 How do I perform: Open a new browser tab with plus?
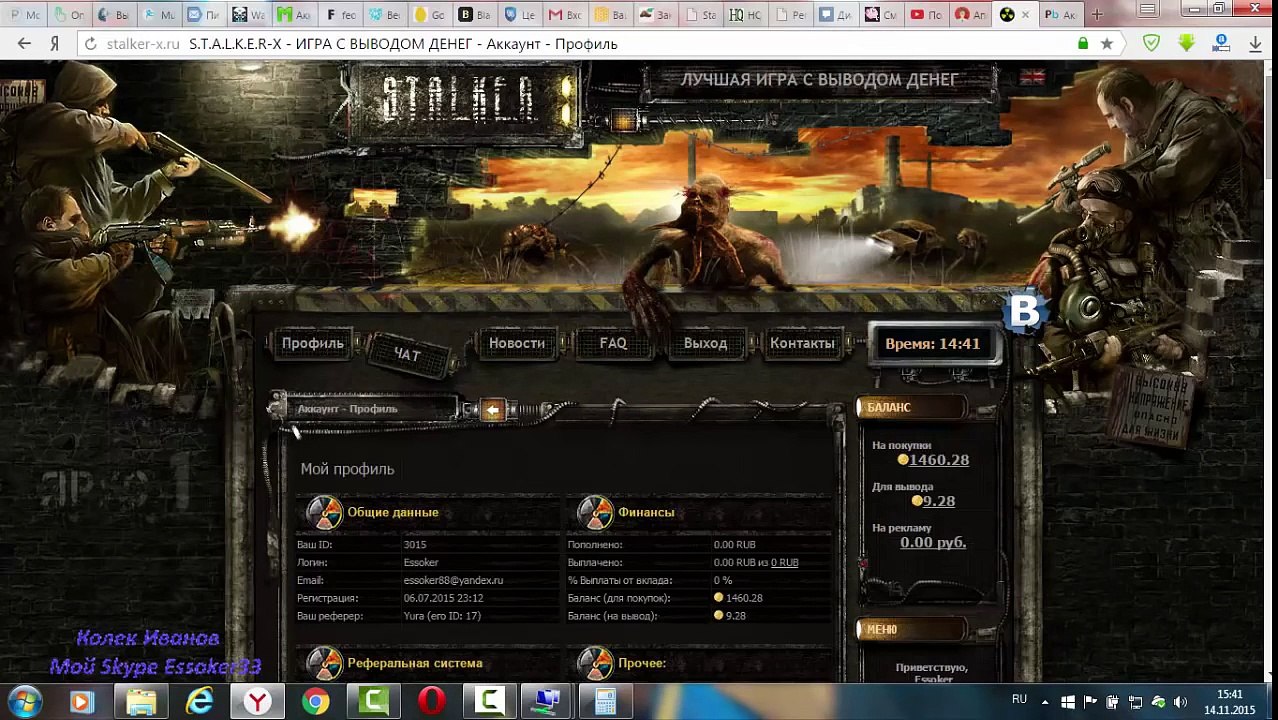click(1097, 14)
